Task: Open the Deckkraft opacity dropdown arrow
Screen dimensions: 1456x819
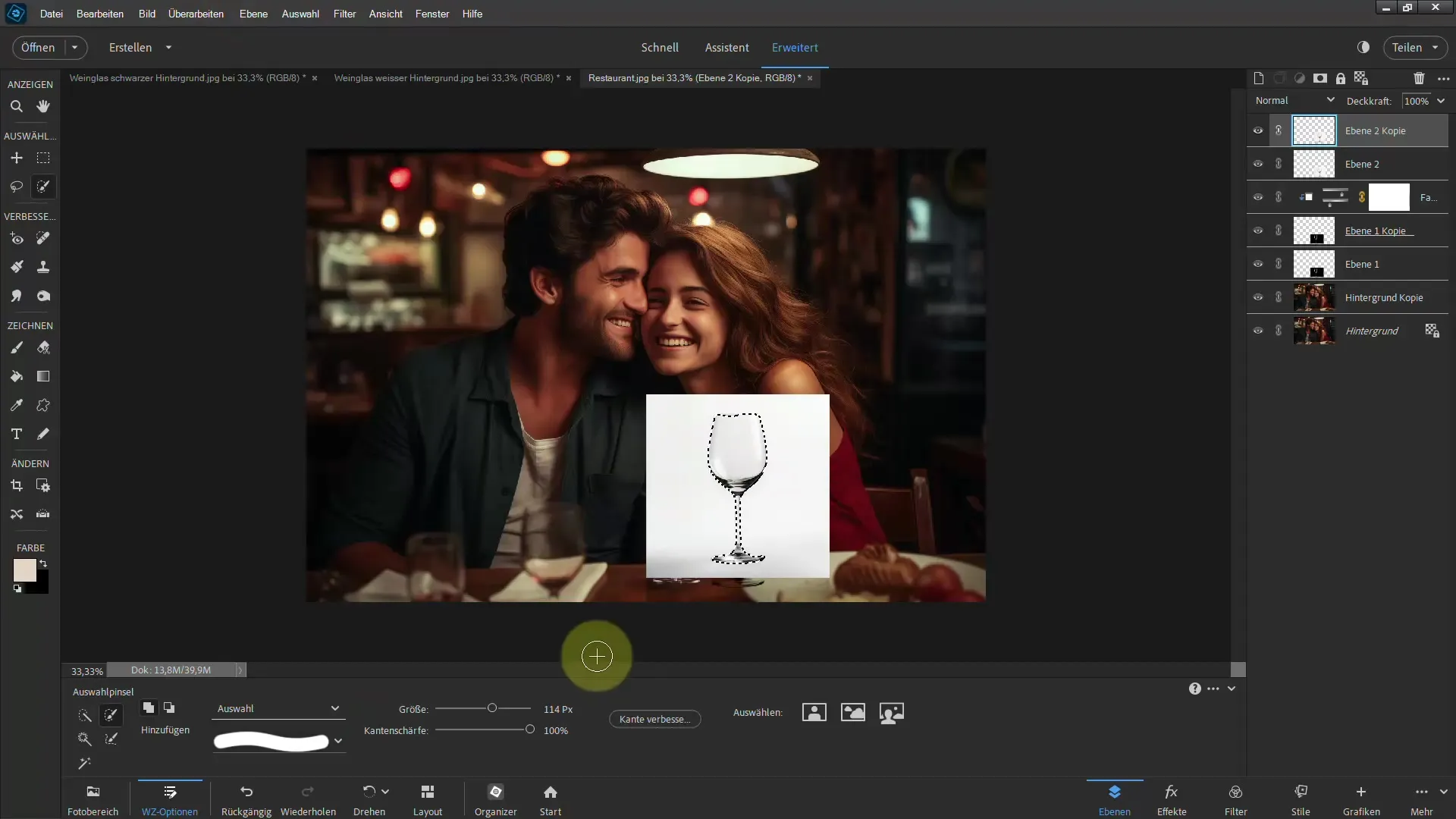Action: [x=1441, y=101]
